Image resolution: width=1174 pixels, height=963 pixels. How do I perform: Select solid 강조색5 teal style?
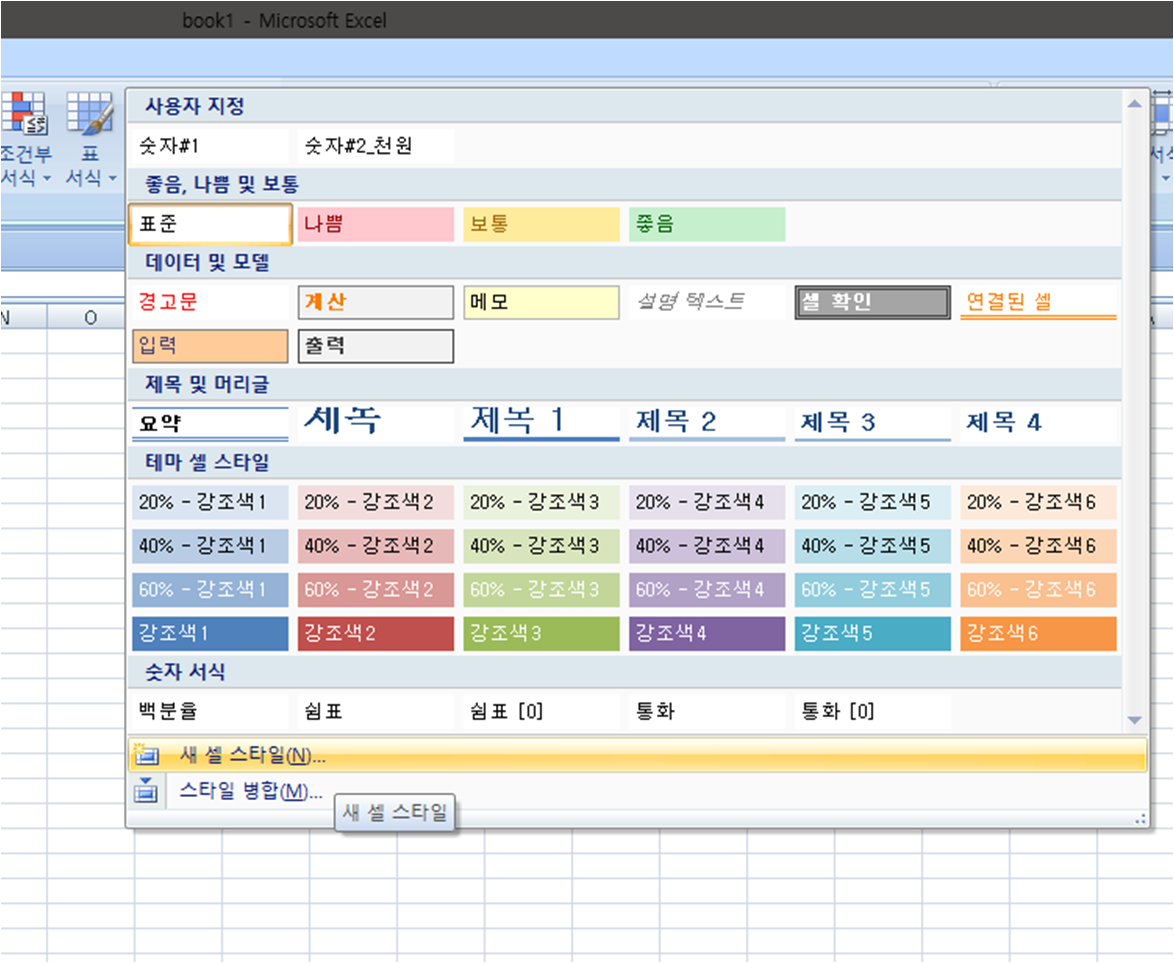point(872,634)
